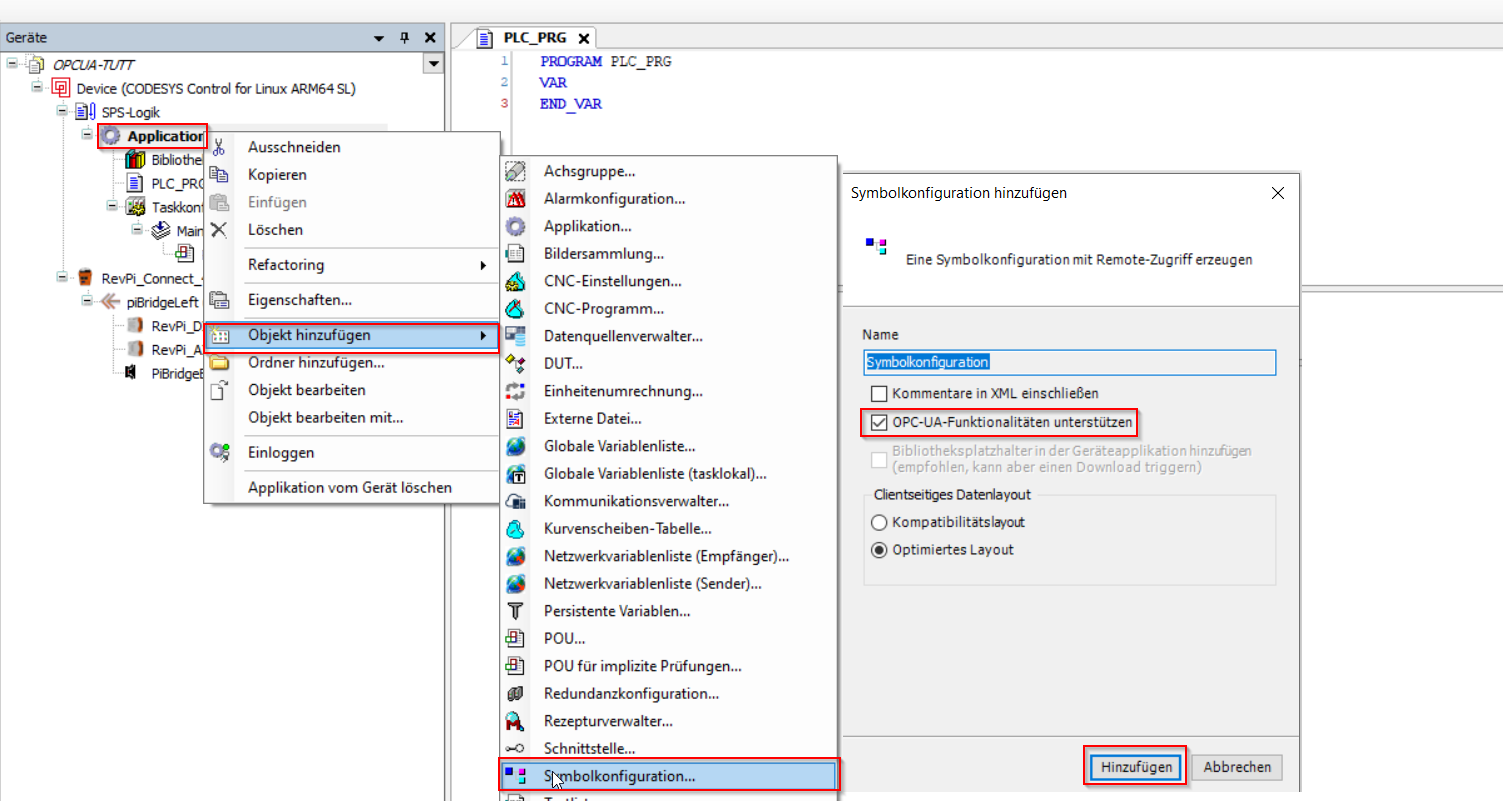This screenshot has height=801, width=1503.
Task: Click the Löschen X icon
Action: click(220, 229)
